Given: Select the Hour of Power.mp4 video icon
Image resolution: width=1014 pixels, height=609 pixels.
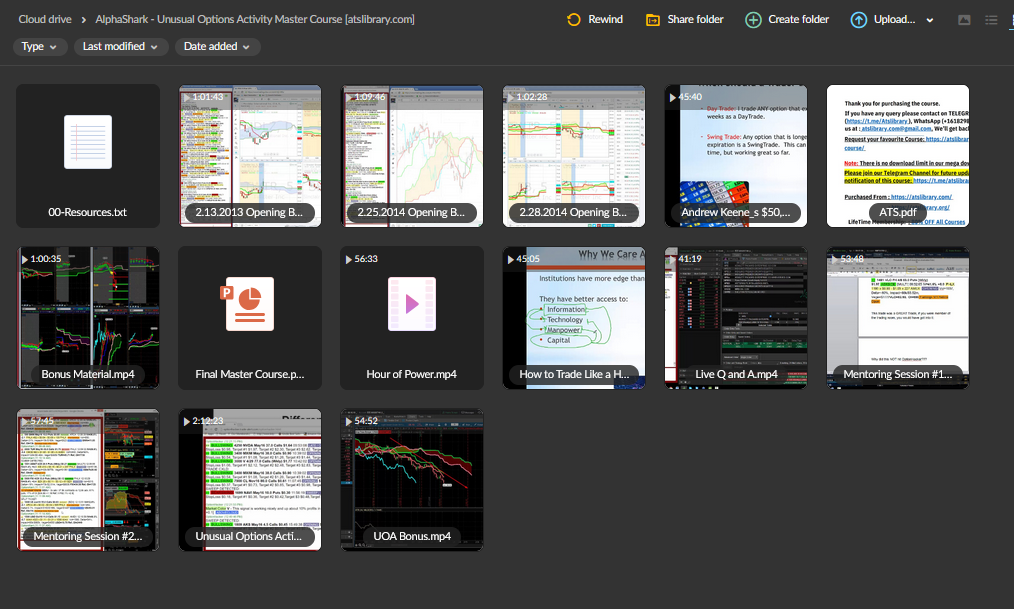Looking at the screenshot, I should (x=412, y=304).
